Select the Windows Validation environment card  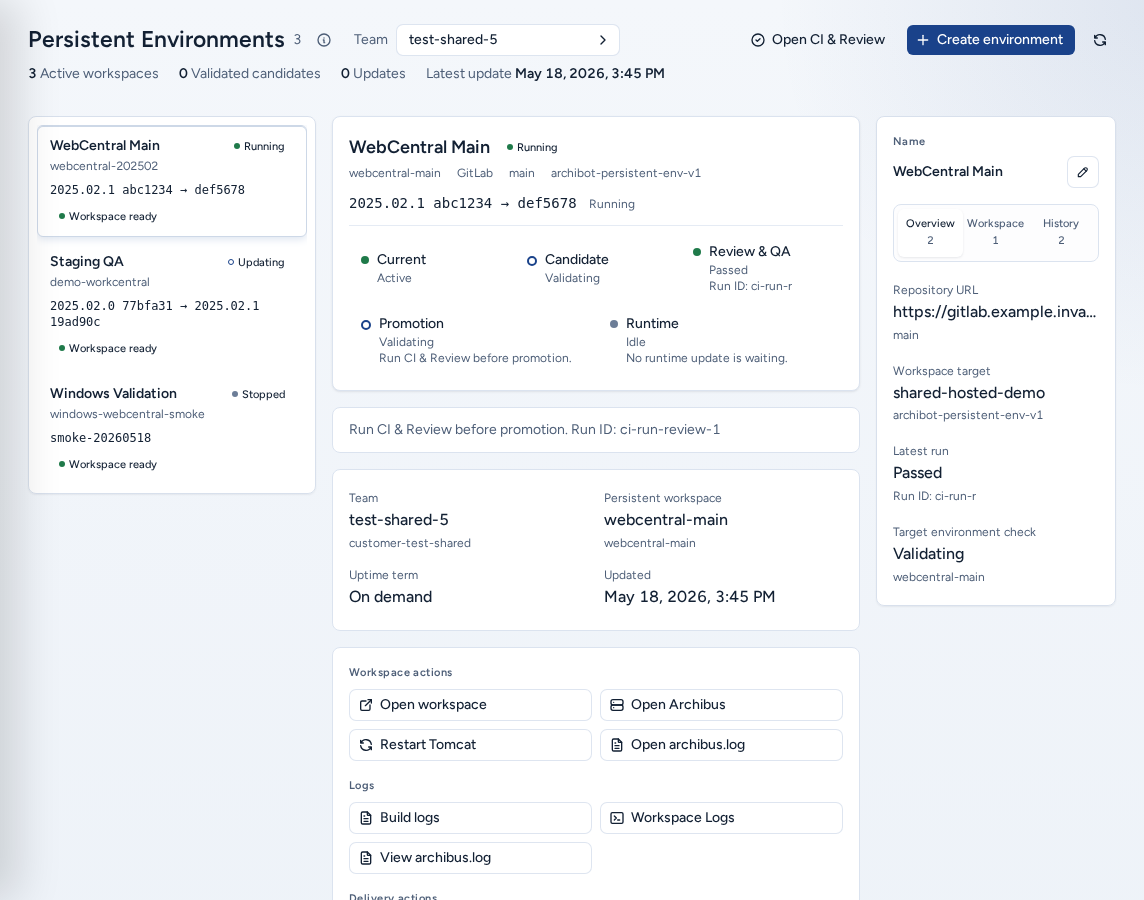point(172,429)
